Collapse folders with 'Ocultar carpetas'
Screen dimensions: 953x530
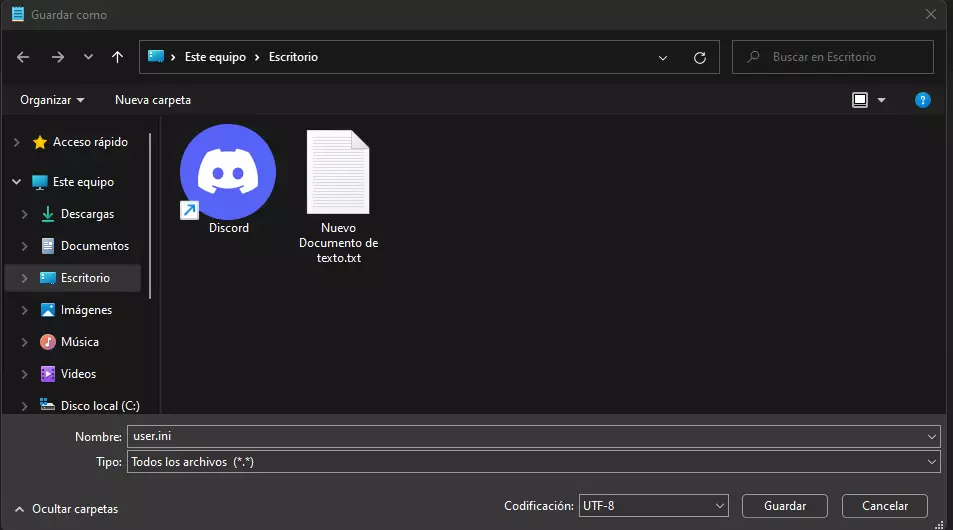[66, 509]
